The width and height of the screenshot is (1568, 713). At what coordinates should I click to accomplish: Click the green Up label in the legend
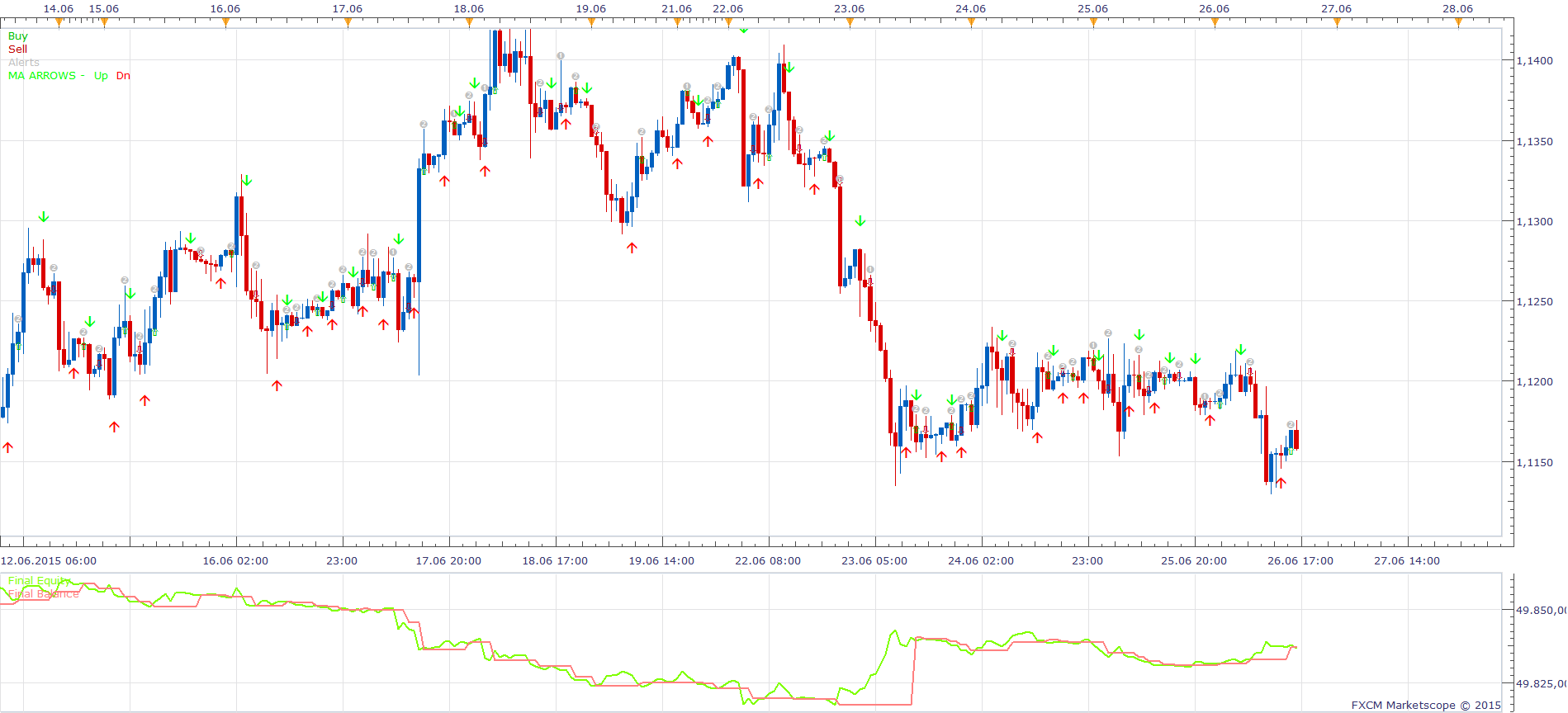click(101, 76)
